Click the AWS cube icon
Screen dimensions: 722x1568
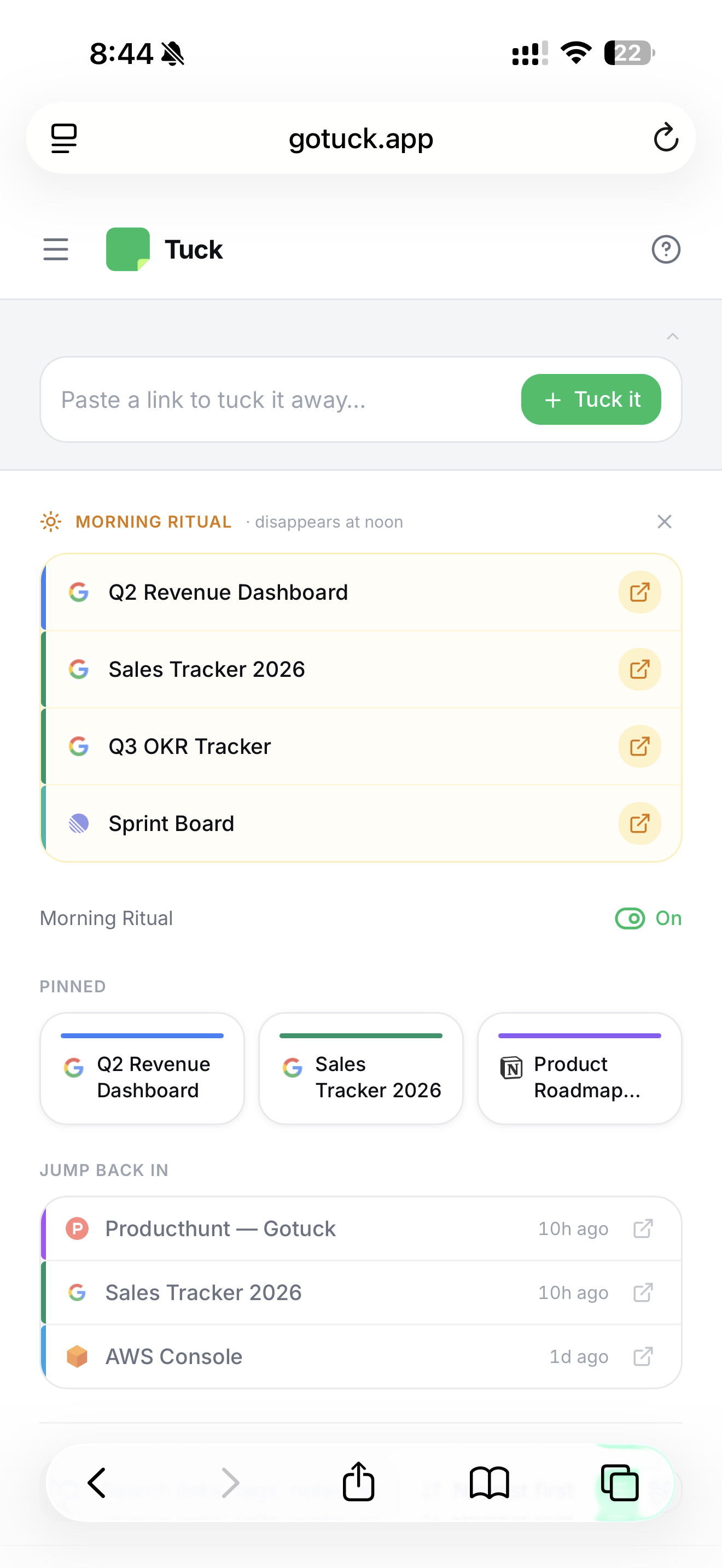click(x=77, y=1356)
